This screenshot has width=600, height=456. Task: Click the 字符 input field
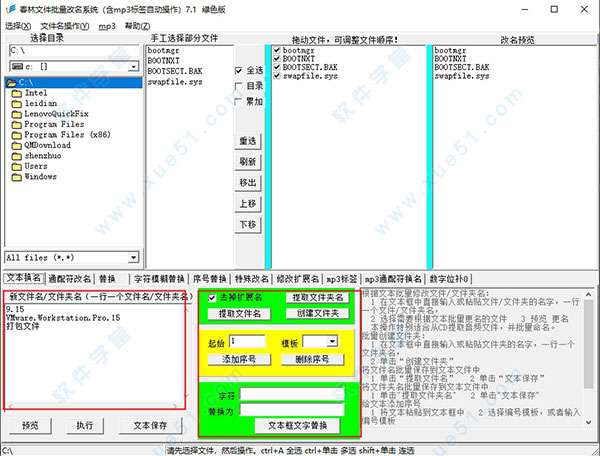tap(292, 394)
